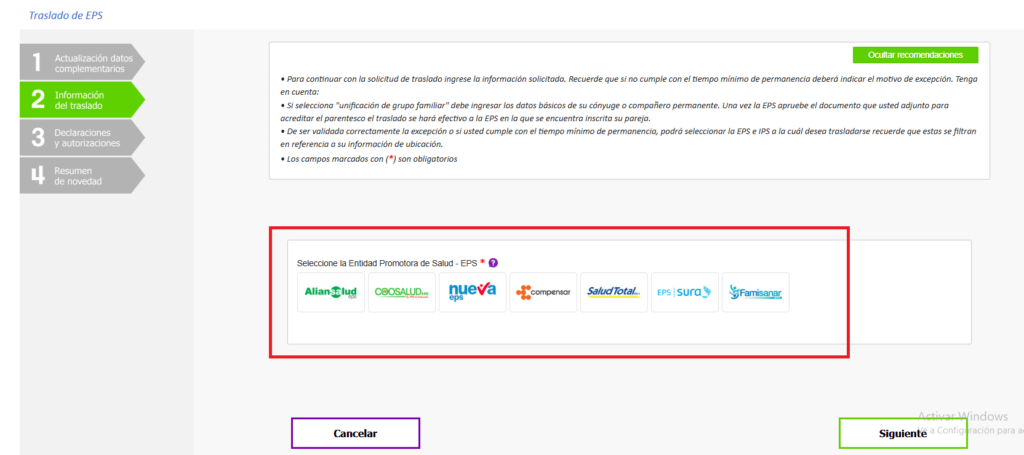
Task: Jump to step 3 Declaraciones y autorizaciones
Action: pyautogui.click(x=82, y=136)
